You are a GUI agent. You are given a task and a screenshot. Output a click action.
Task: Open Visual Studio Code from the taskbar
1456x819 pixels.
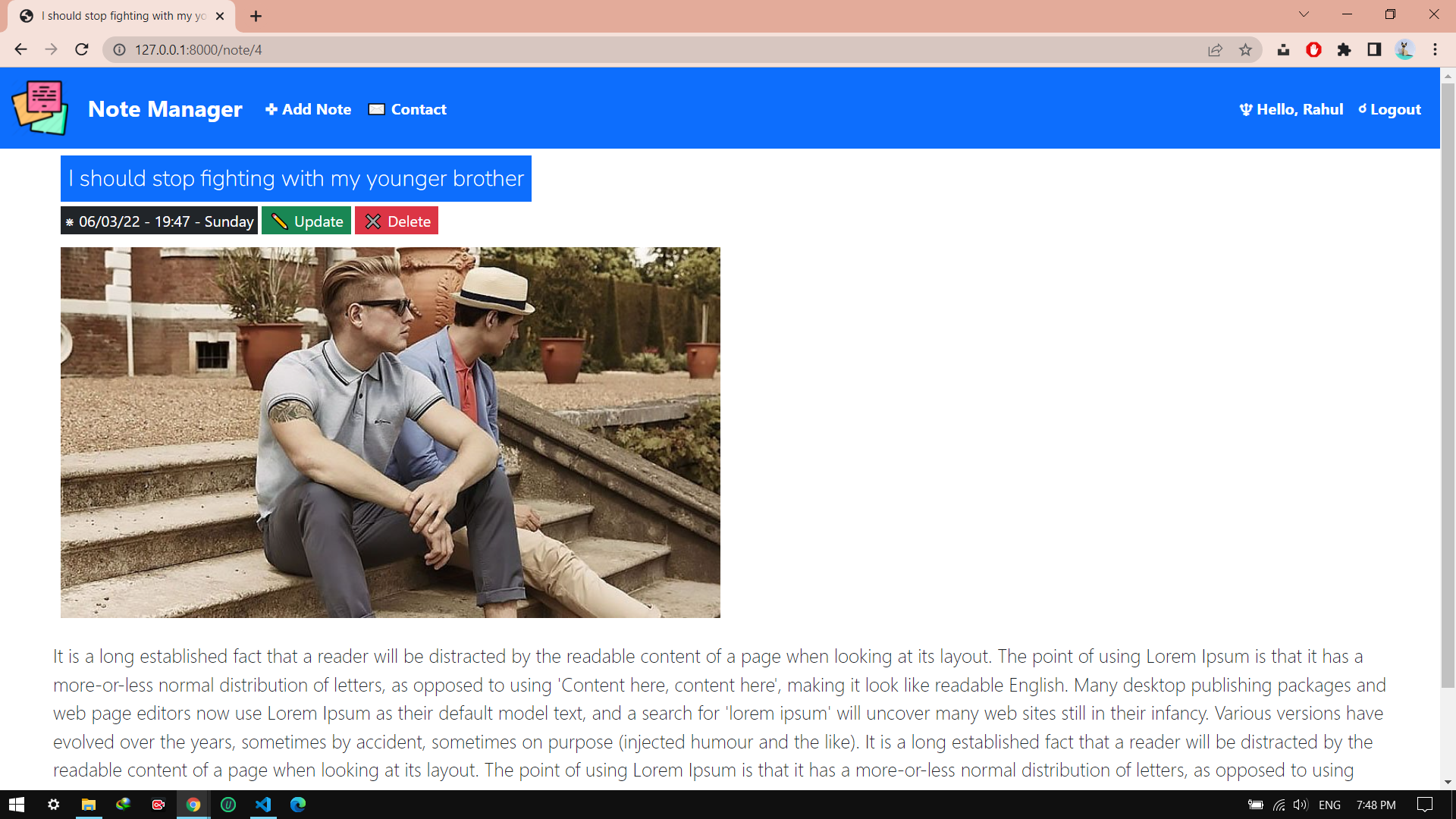(263, 805)
